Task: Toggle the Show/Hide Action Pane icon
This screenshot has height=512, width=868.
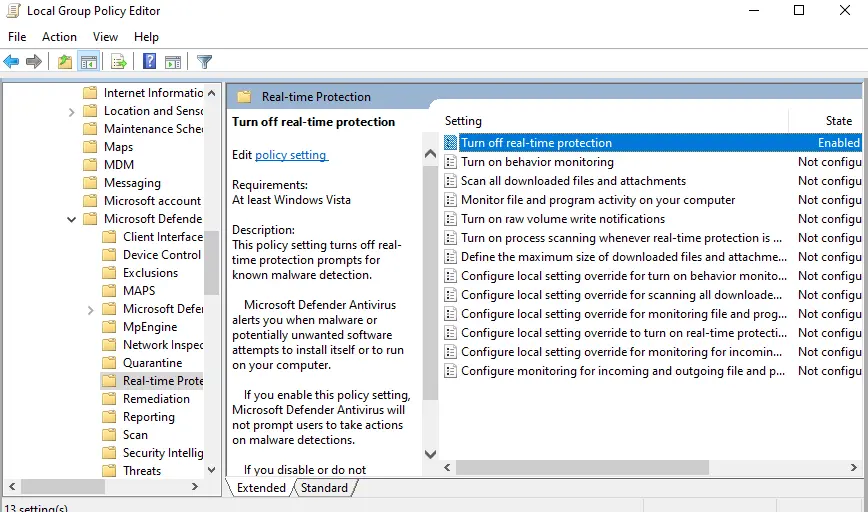Action: pos(173,62)
